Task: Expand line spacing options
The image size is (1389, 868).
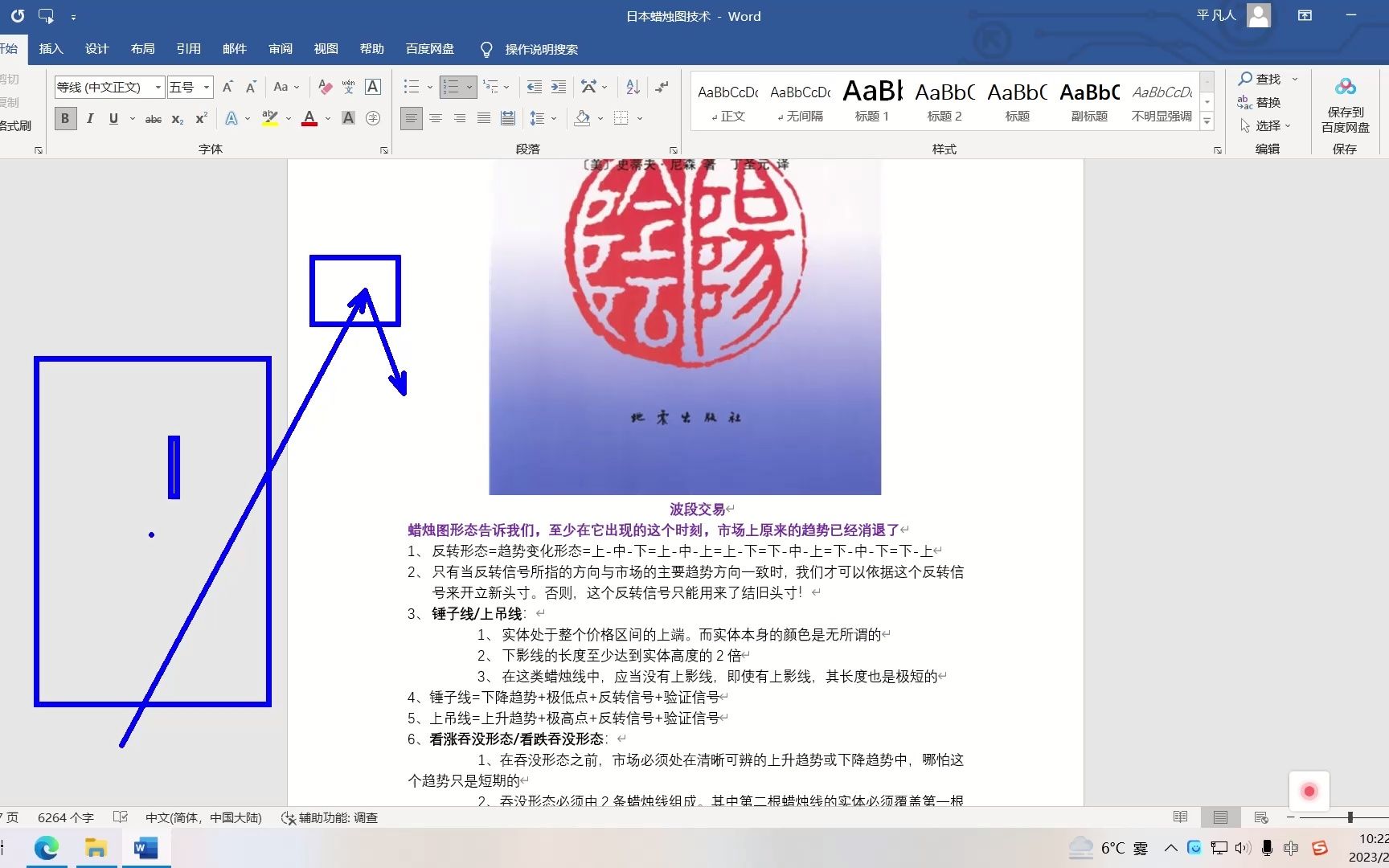Action: (x=554, y=118)
